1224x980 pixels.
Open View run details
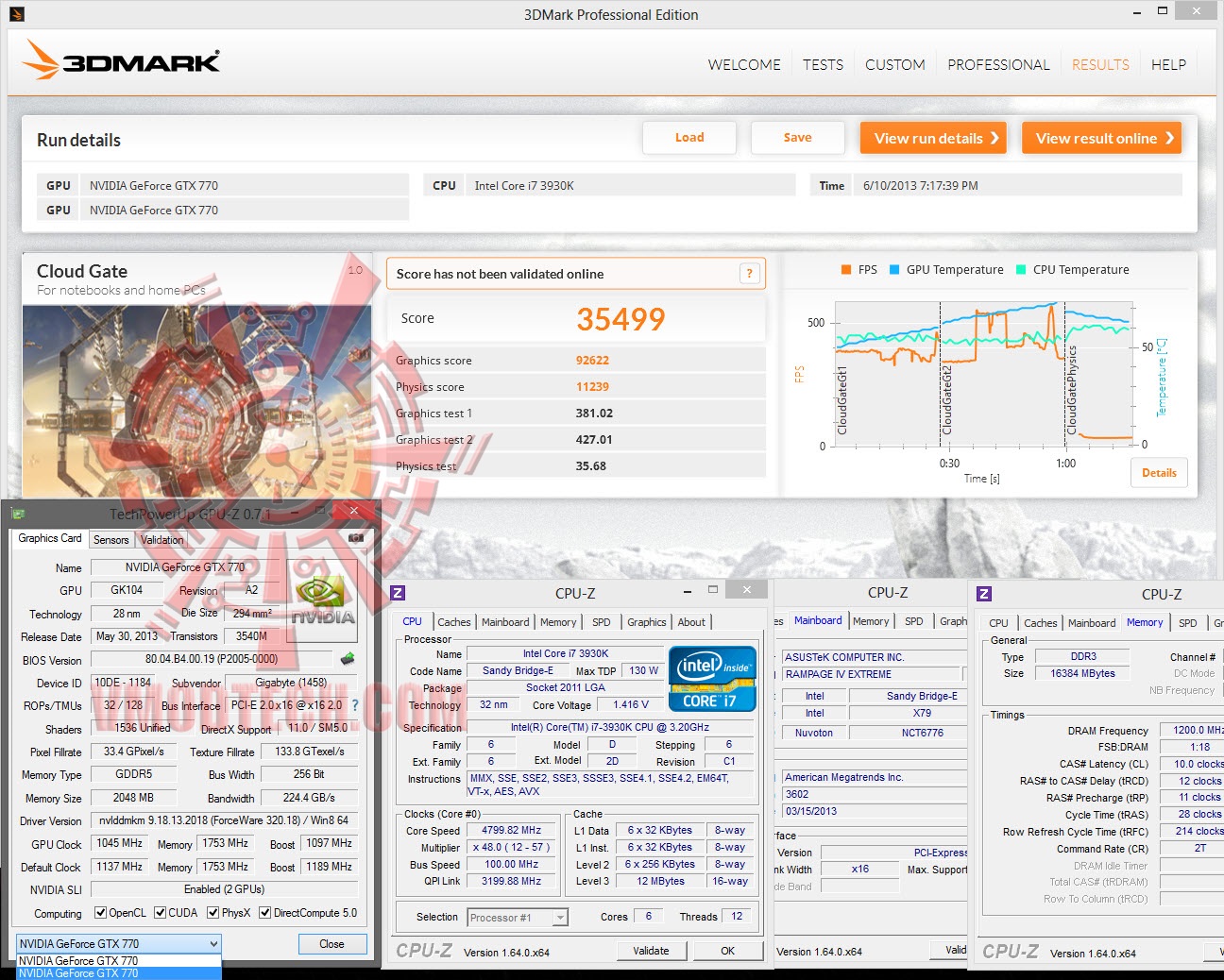[933, 138]
